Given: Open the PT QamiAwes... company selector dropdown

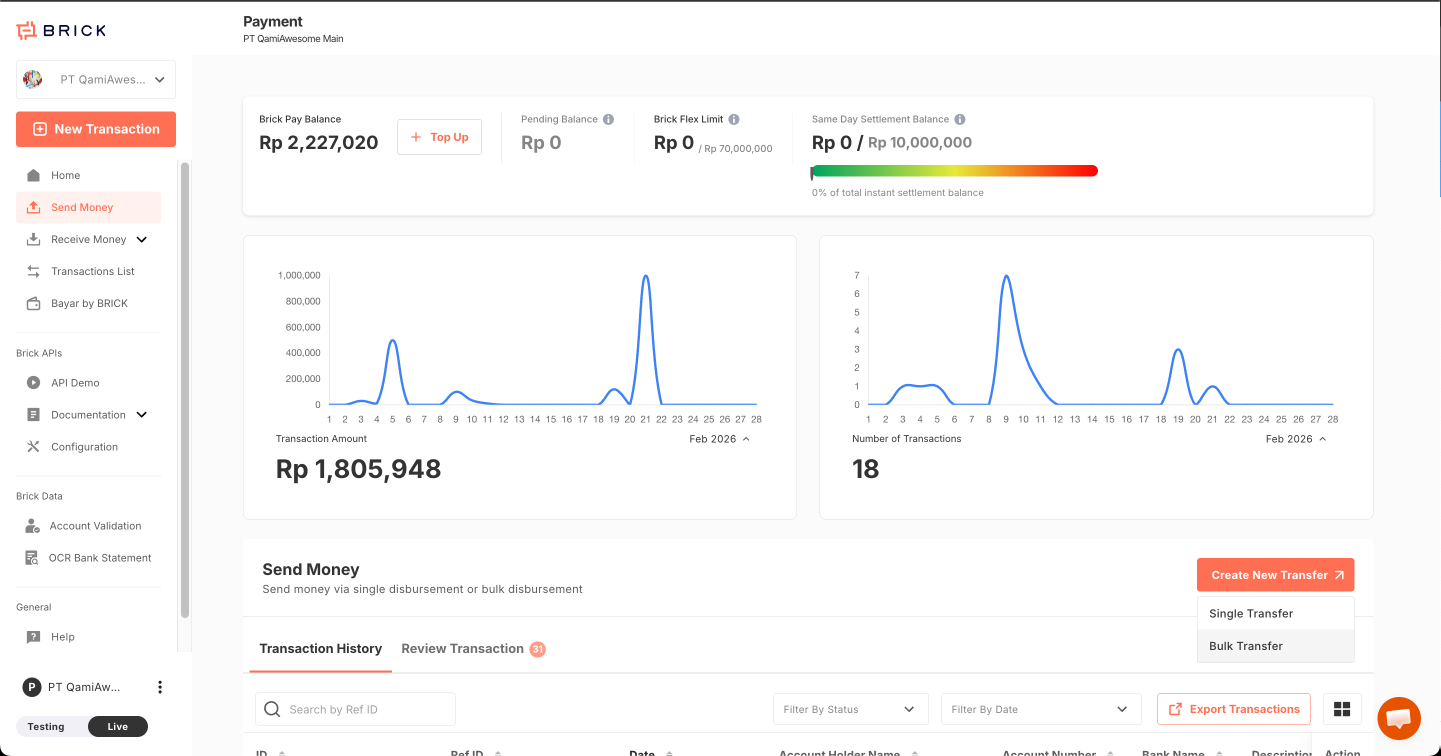Looking at the screenshot, I should click(x=96, y=79).
